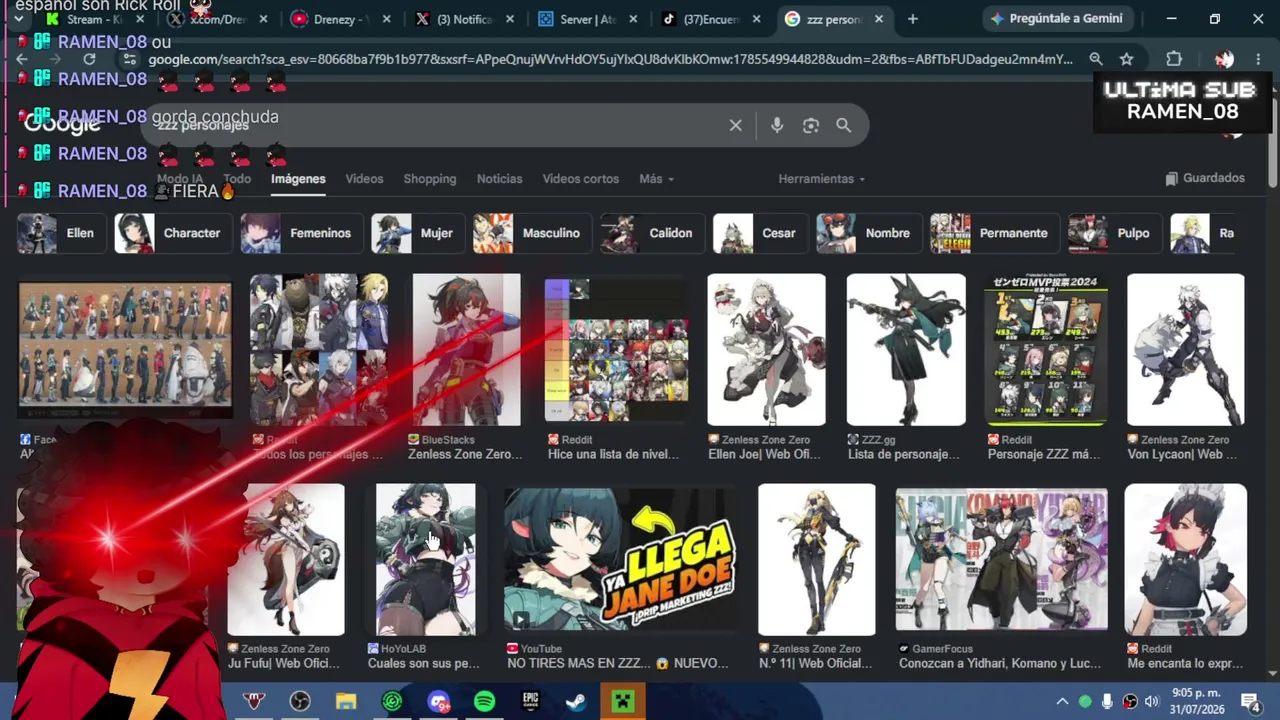Expand the 'Más' search filter dropdown
Screen dimensions: 1280x720
pyautogui.click(x=656, y=179)
